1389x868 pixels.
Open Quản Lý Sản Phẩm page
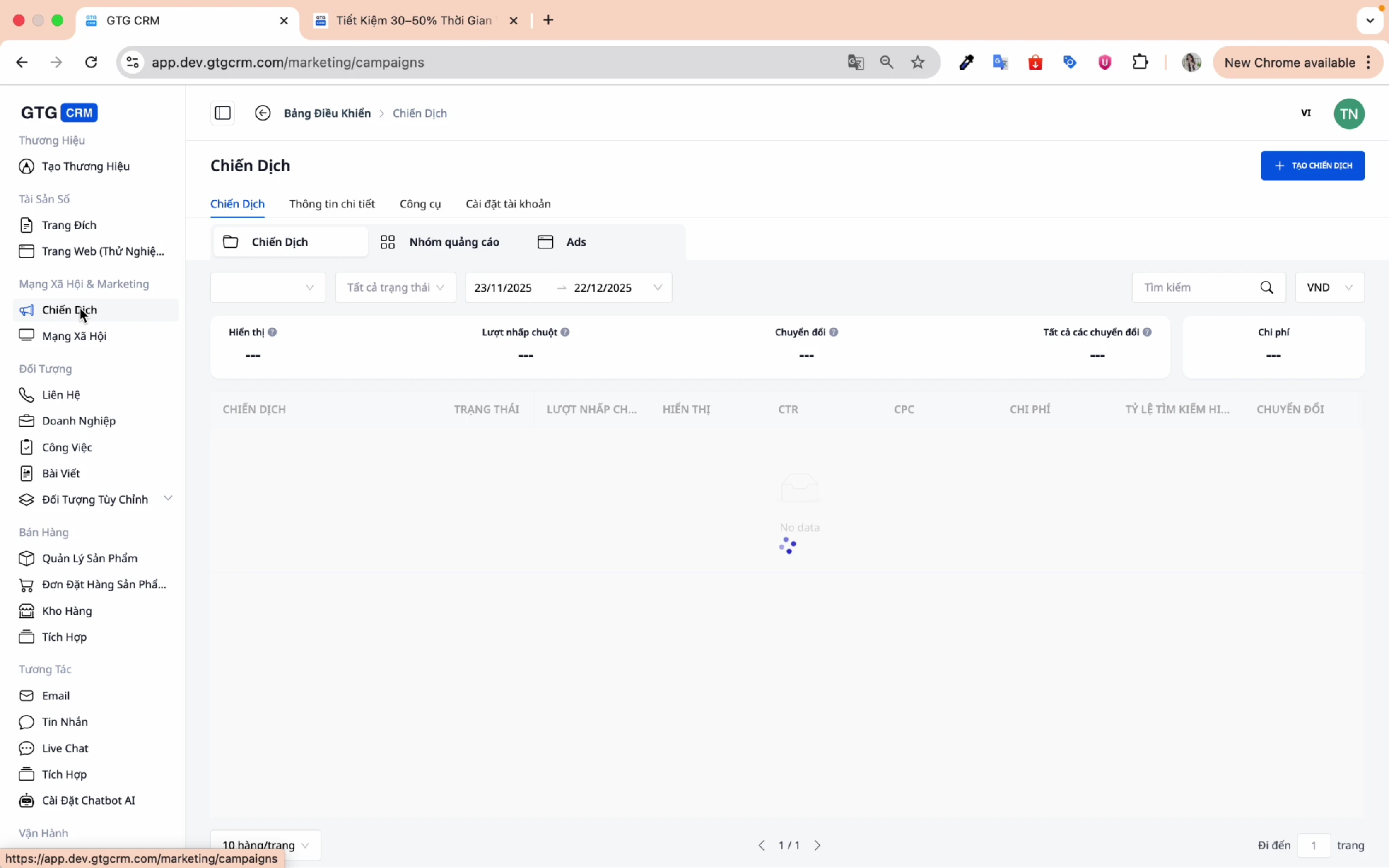pyautogui.click(x=89, y=558)
